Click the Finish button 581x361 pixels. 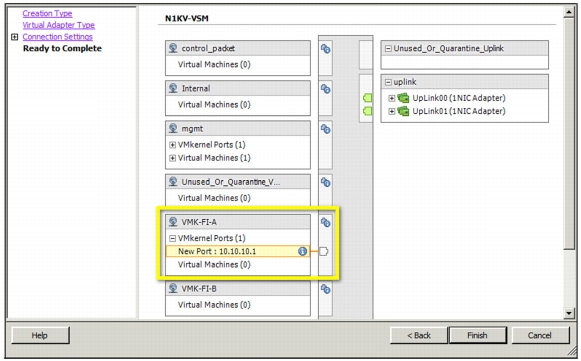pyautogui.click(x=477, y=335)
